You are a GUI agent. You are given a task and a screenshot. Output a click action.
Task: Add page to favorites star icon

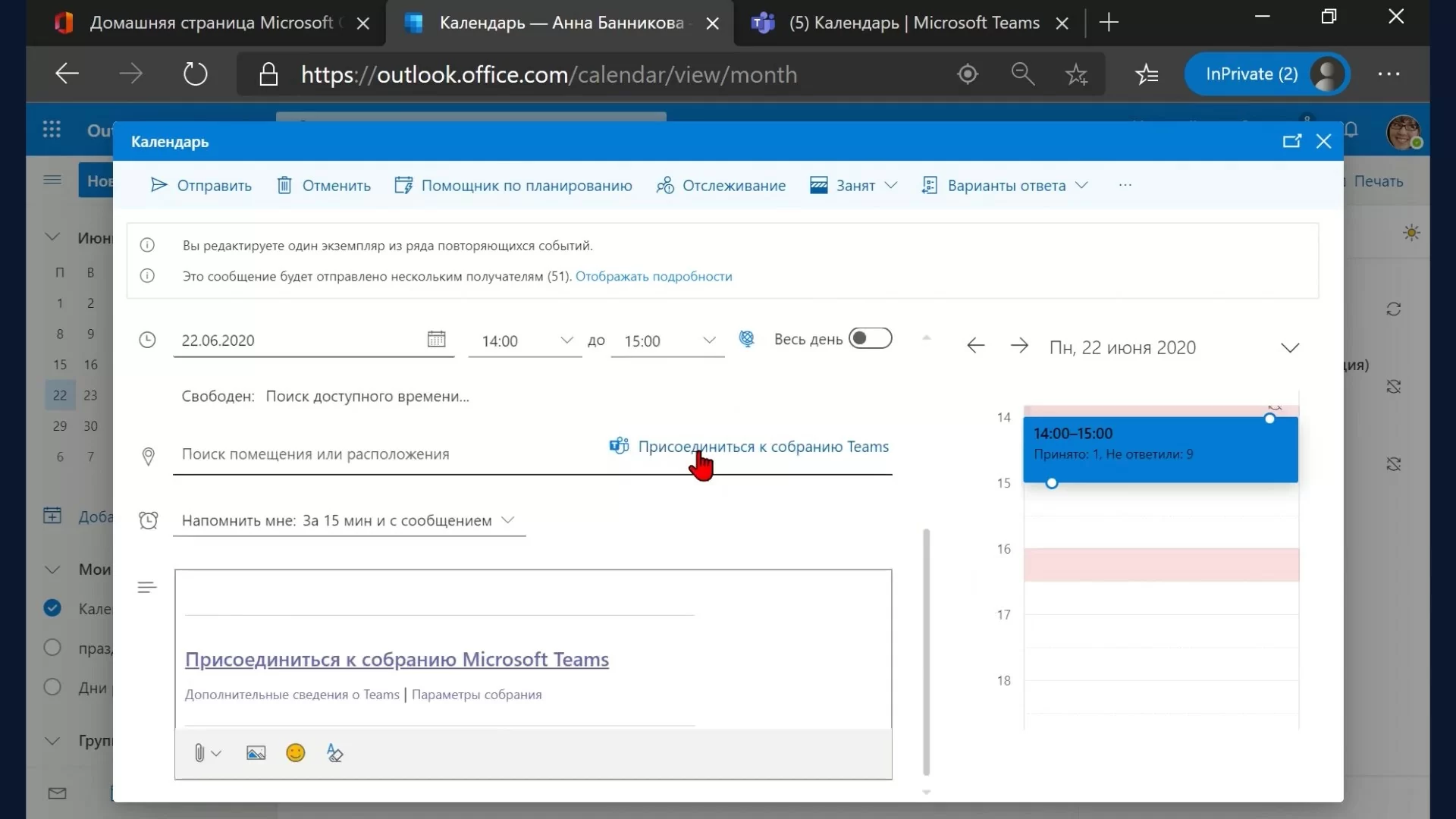[1076, 74]
